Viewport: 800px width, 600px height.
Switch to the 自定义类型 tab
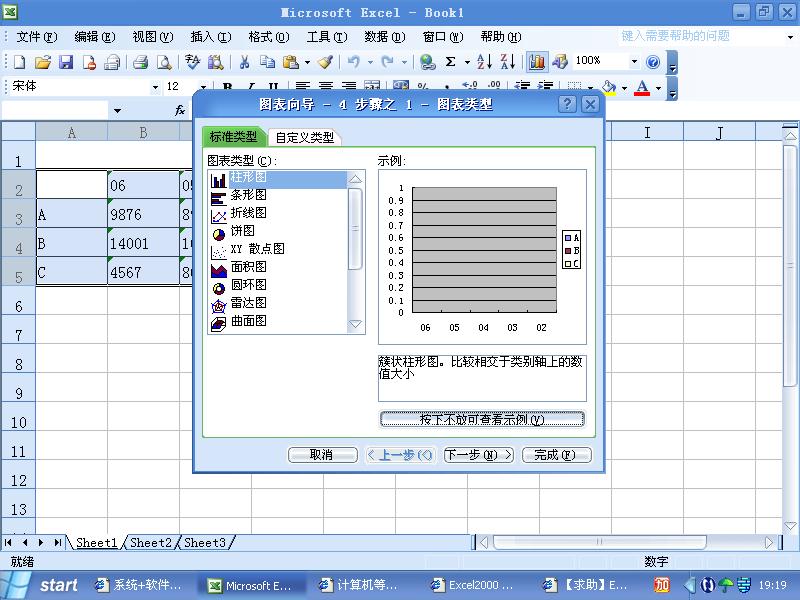pos(305,137)
